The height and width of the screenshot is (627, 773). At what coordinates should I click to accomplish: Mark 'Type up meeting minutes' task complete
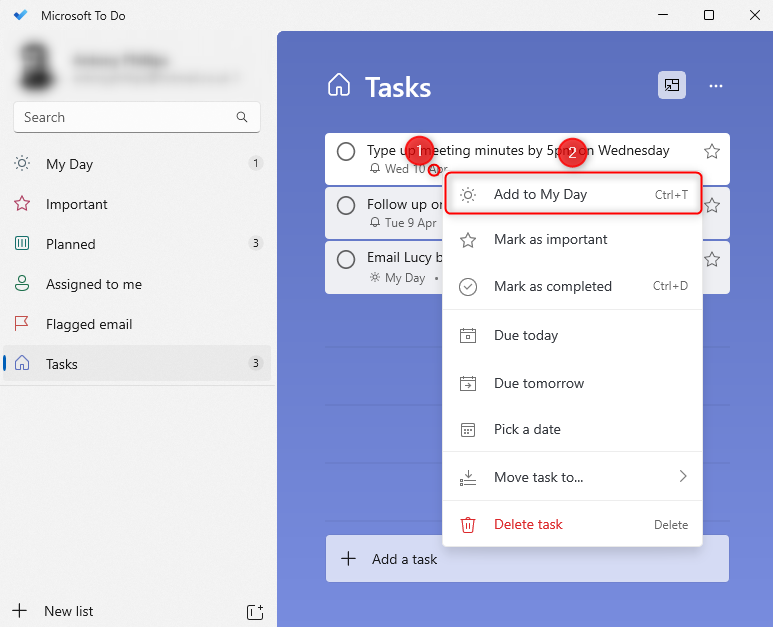[x=346, y=151]
